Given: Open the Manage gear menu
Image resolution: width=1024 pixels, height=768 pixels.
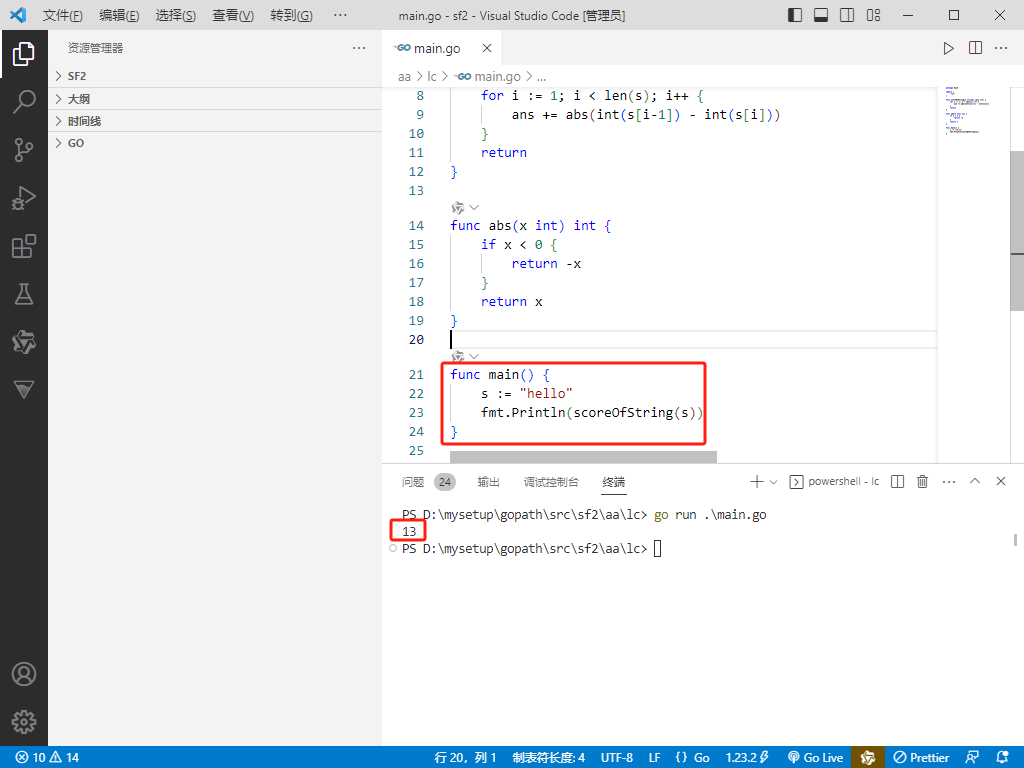Looking at the screenshot, I should tap(24, 722).
